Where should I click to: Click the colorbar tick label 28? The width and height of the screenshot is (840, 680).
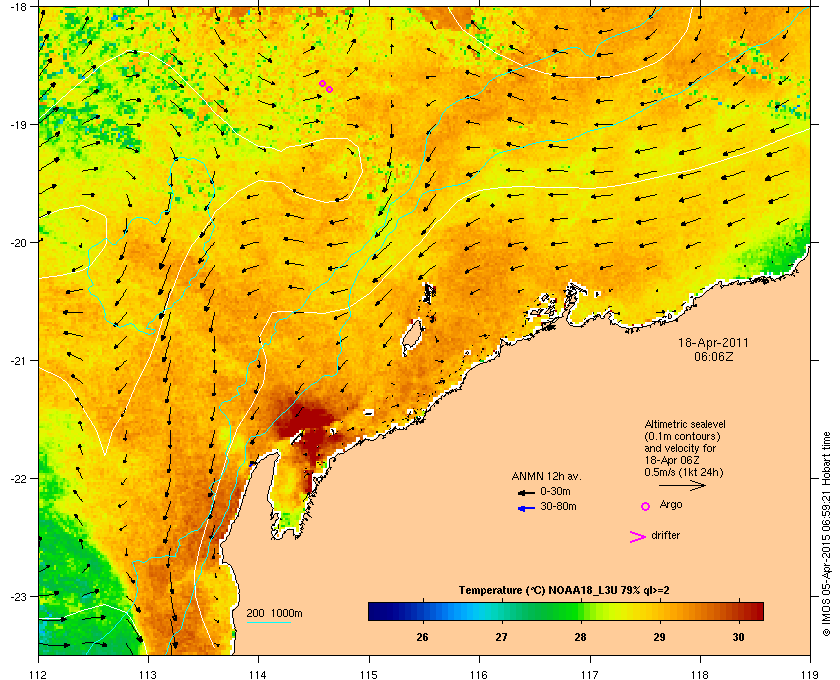[x=580, y=637]
